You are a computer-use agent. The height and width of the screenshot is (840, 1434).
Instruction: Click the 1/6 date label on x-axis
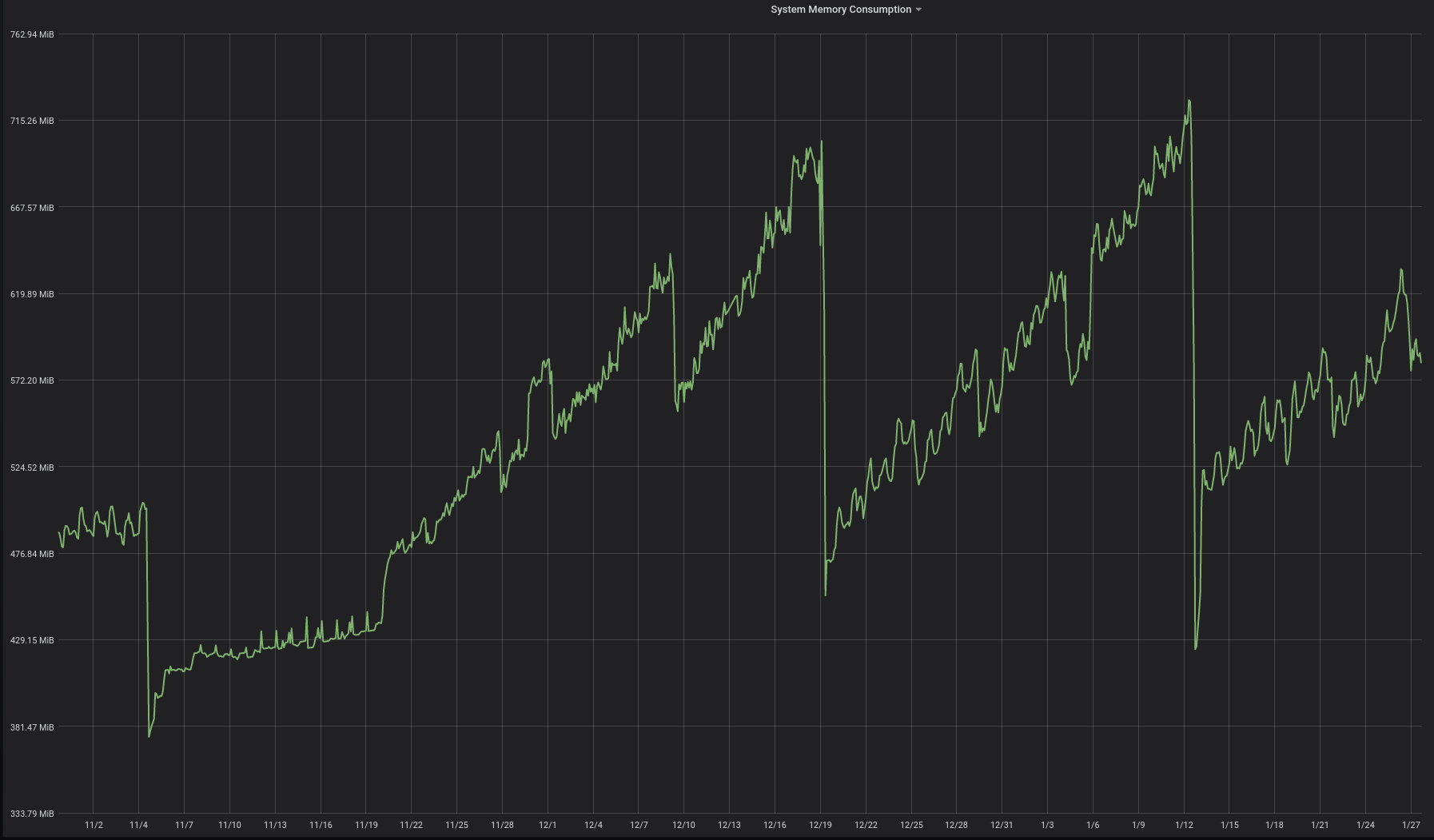[1093, 825]
